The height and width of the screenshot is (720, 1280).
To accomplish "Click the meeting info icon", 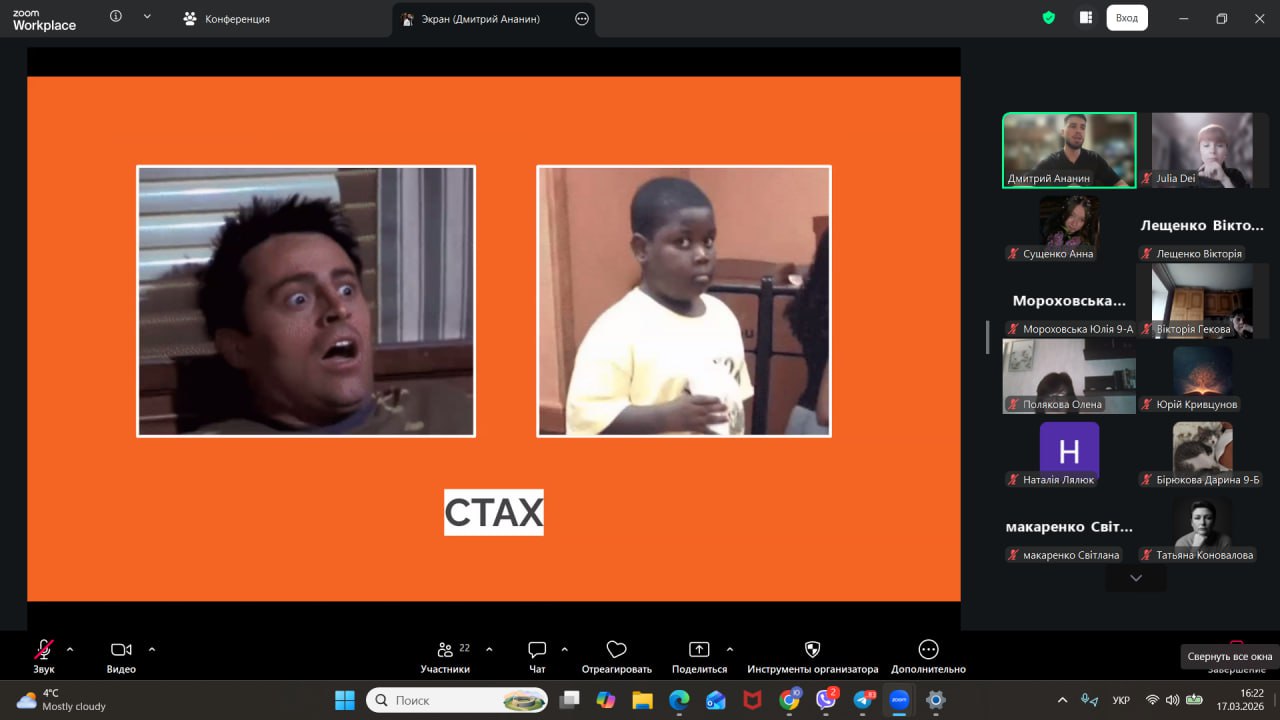I will 116,17.
